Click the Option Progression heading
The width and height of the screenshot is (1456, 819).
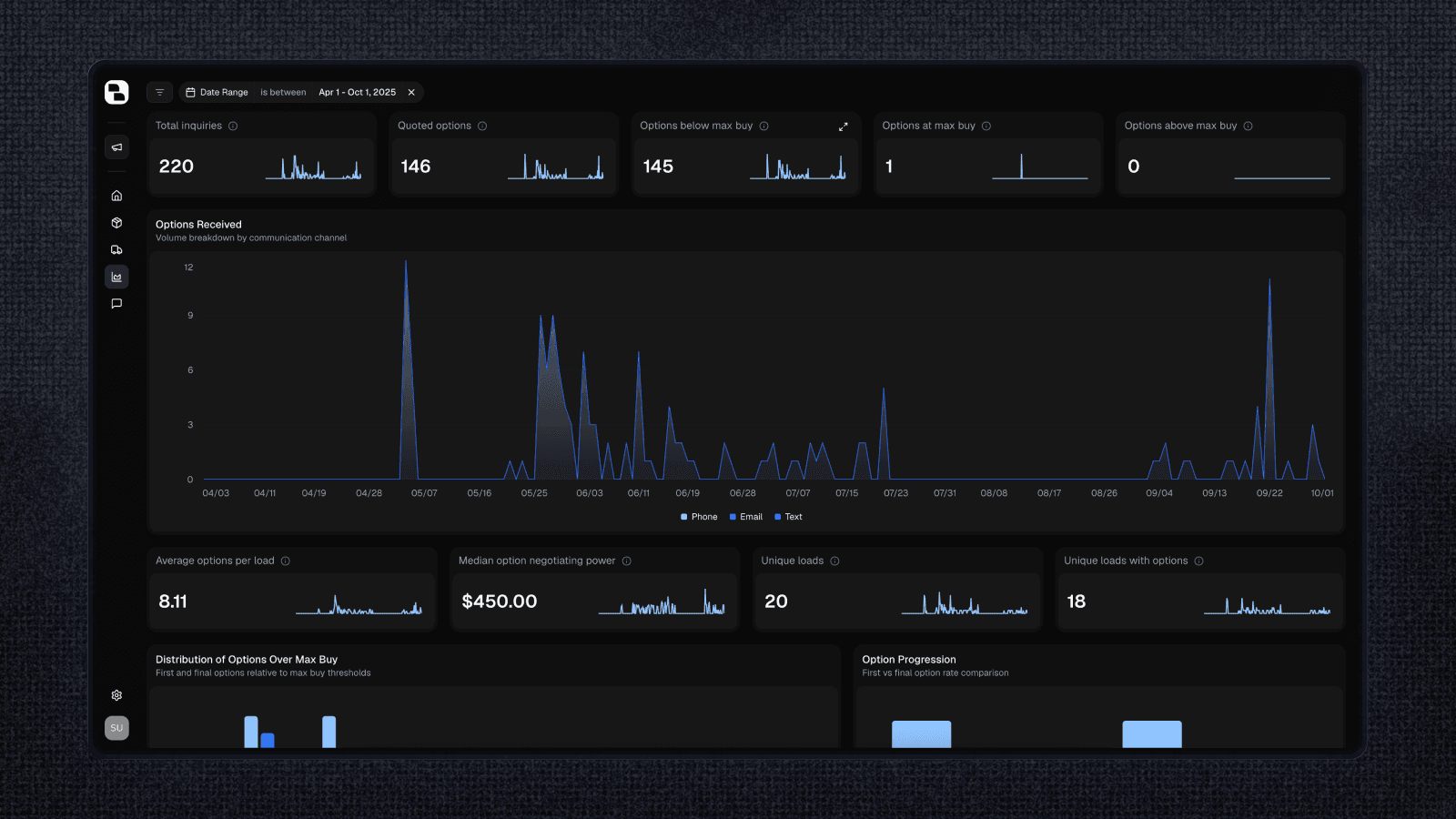(909, 660)
